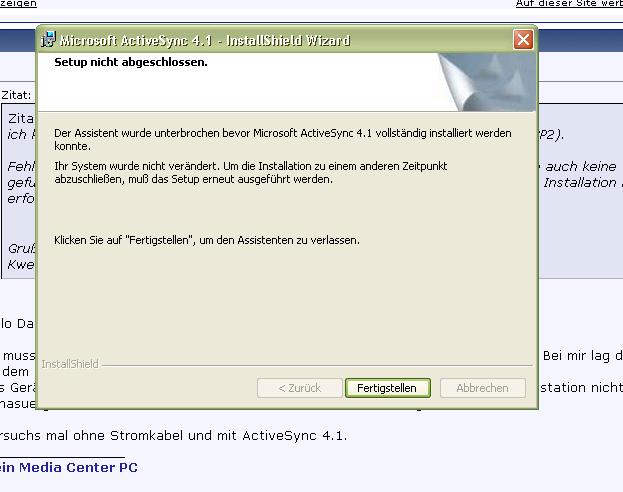Image resolution: width=623 pixels, height=492 pixels.
Task: Click the Fertigstellen button
Action: [387, 388]
